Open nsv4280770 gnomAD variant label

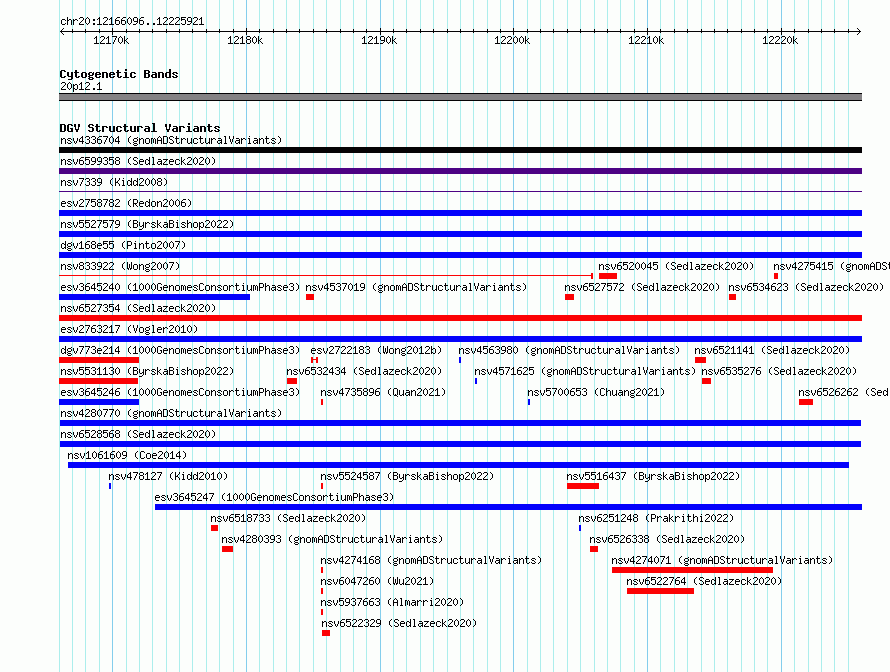(x=171, y=413)
